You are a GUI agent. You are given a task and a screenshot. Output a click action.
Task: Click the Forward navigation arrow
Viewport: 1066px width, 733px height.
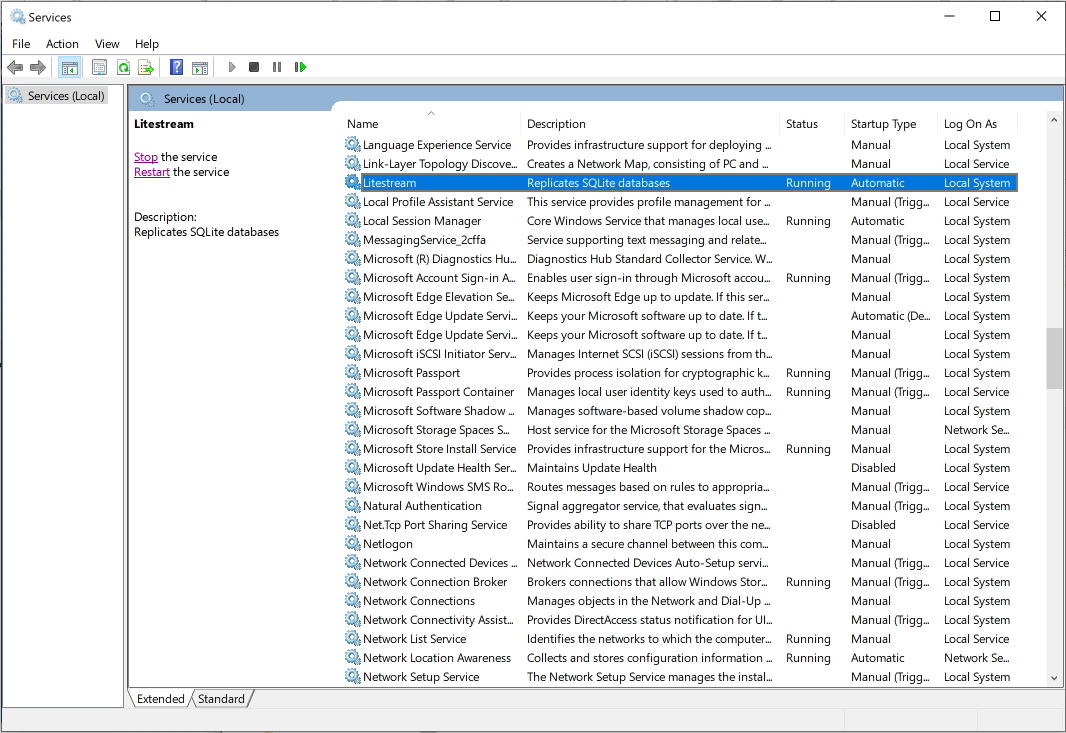click(39, 67)
